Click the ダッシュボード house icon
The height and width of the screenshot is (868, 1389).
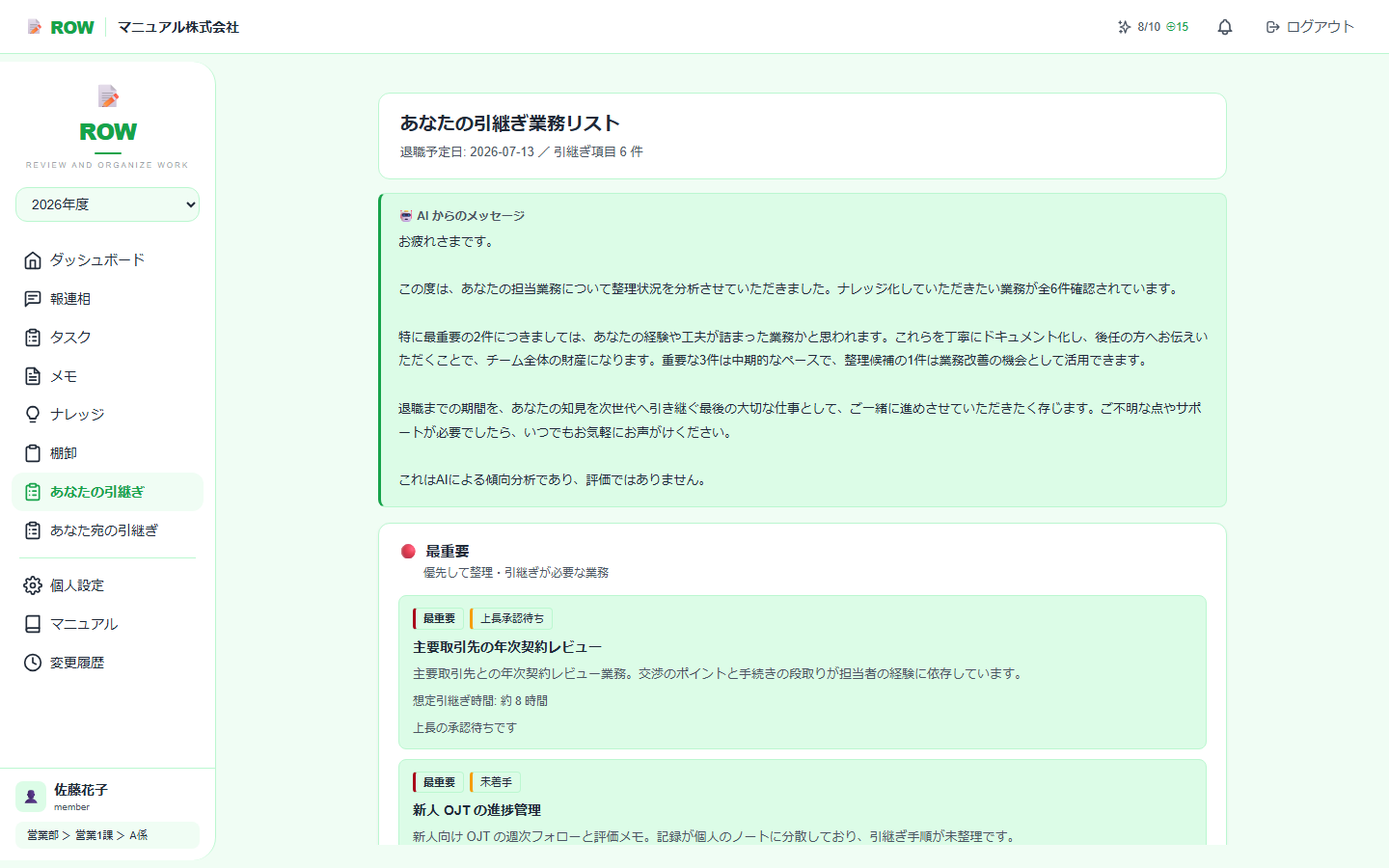pyautogui.click(x=33, y=260)
